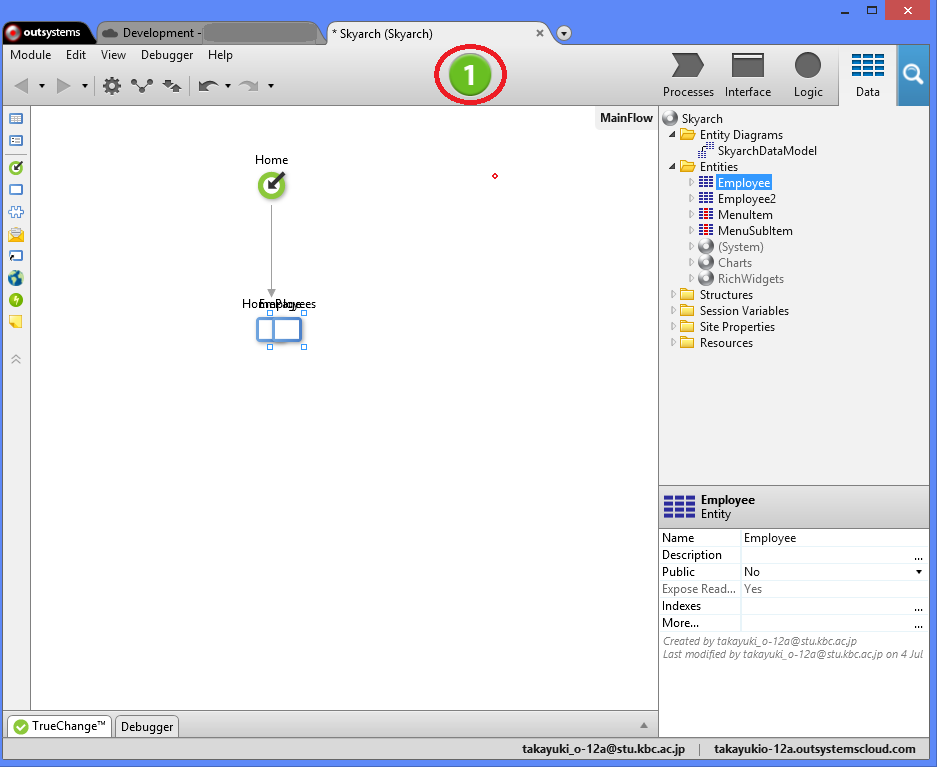The image size is (937, 767).
Task: Open the View menu
Action: click(x=113, y=55)
